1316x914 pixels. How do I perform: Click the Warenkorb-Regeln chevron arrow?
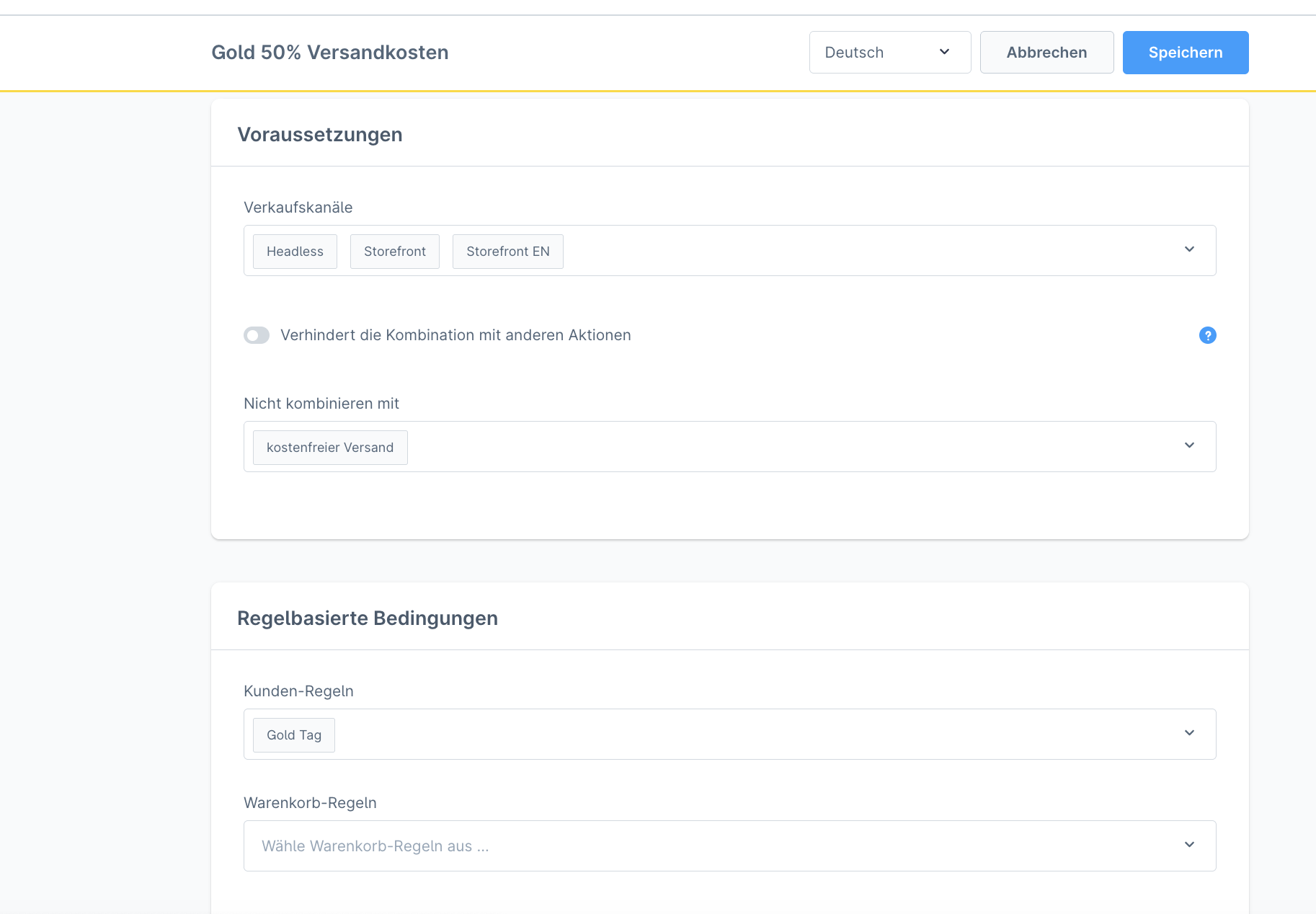coord(1189,845)
